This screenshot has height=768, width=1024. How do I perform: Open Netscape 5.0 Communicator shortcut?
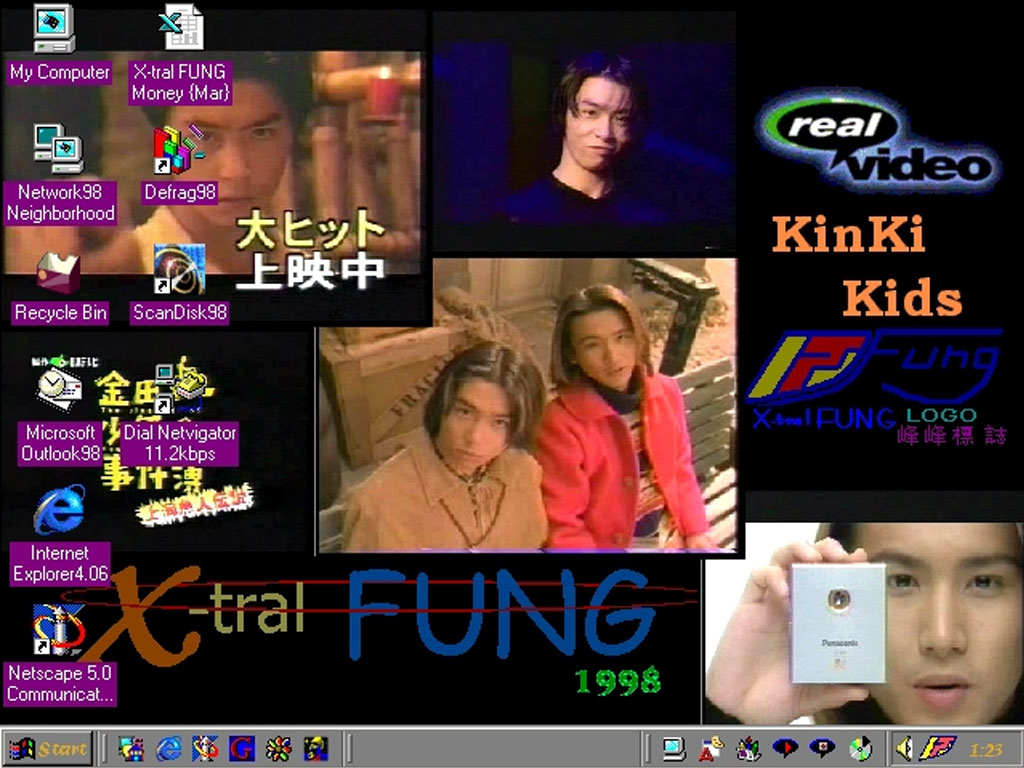[58, 630]
